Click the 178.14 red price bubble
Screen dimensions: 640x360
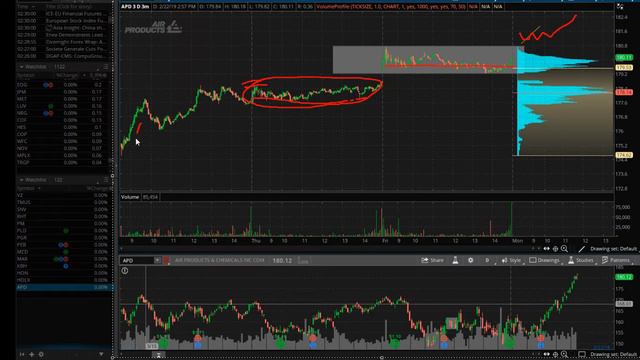click(624, 92)
